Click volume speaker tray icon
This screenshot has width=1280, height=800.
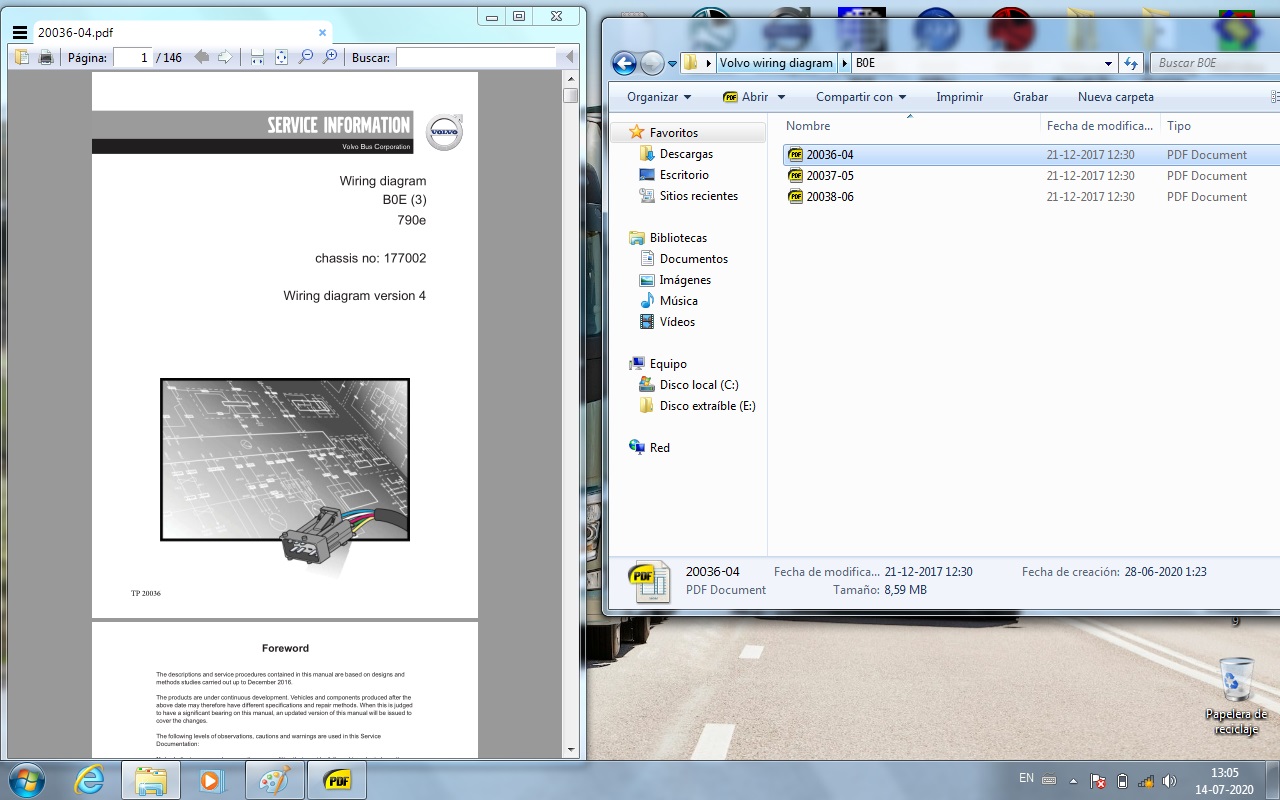tap(1169, 781)
